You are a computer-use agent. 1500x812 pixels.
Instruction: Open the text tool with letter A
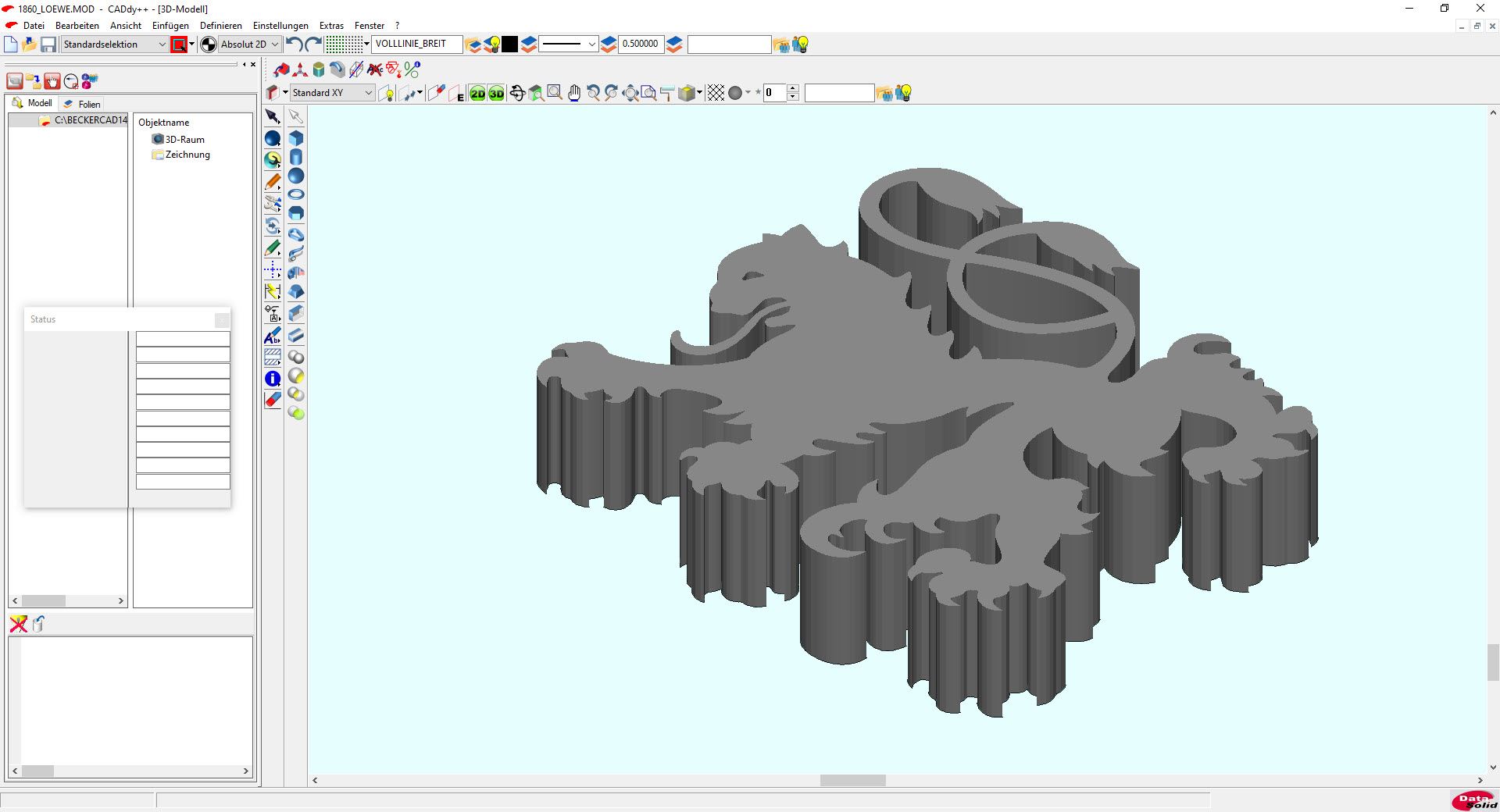point(273,336)
